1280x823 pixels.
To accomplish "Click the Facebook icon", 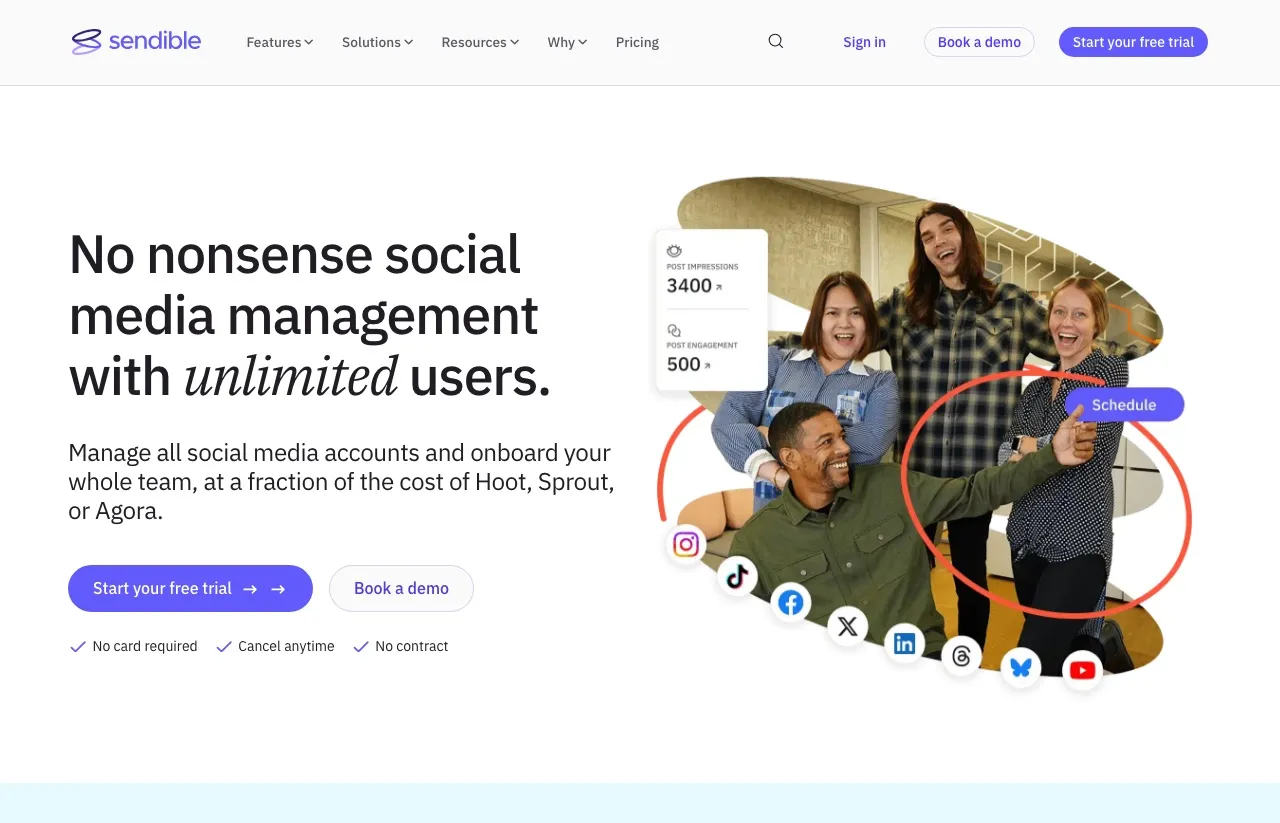I will click(x=791, y=603).
